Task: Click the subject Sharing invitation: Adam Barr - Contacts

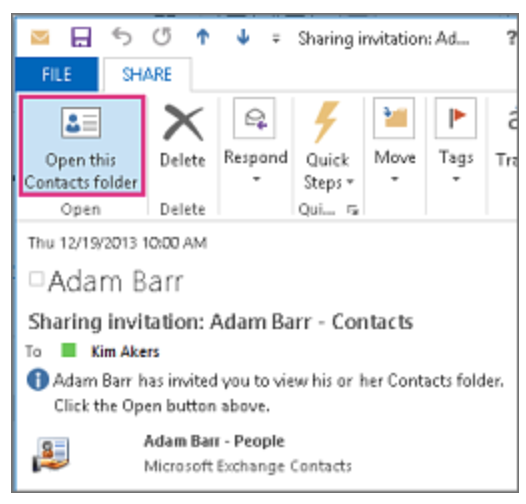Action: click(x=220, y=322)
